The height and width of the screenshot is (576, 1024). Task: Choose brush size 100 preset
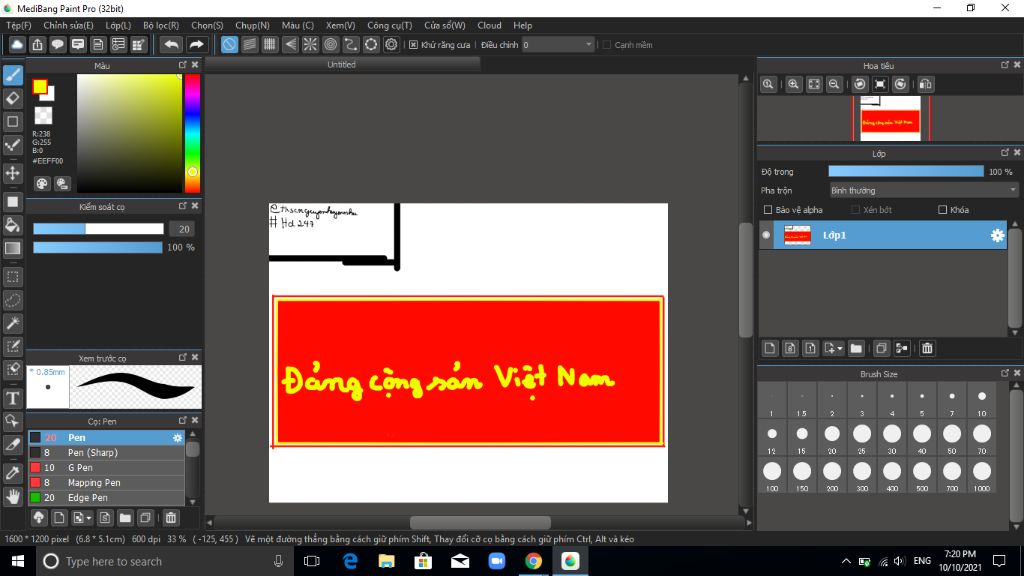click(x=772, y=475)
